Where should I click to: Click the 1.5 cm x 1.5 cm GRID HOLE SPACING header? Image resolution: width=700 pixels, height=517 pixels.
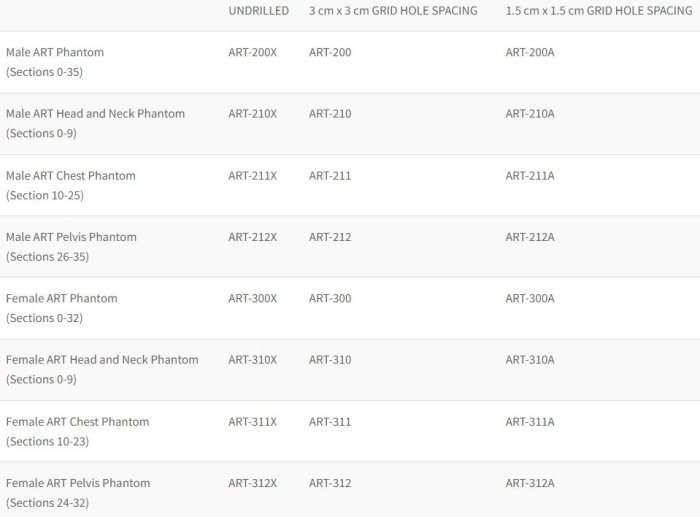click(x=599, y=11)
